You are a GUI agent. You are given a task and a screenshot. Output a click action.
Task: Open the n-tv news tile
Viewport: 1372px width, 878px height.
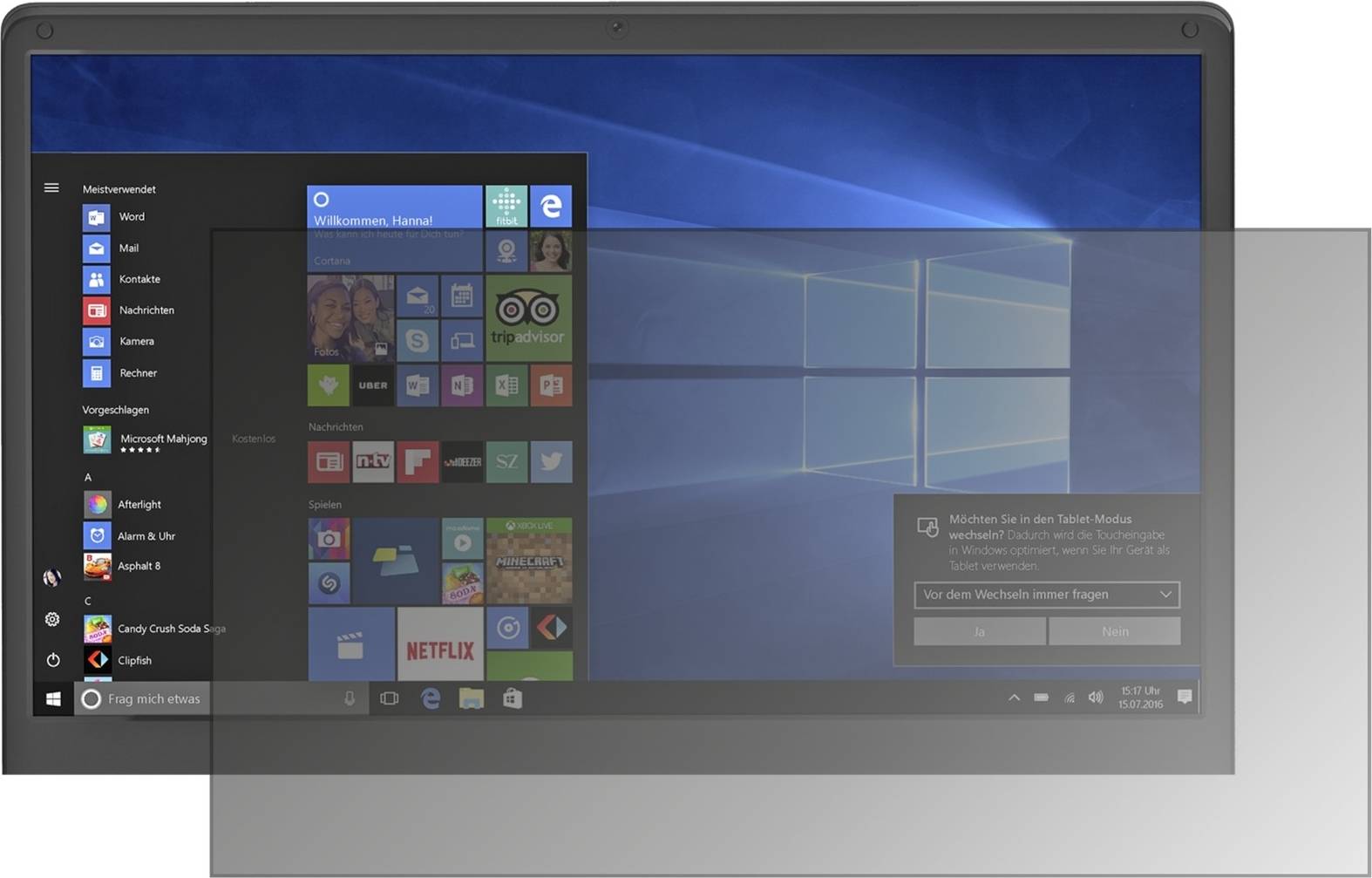tap(373, 462)
